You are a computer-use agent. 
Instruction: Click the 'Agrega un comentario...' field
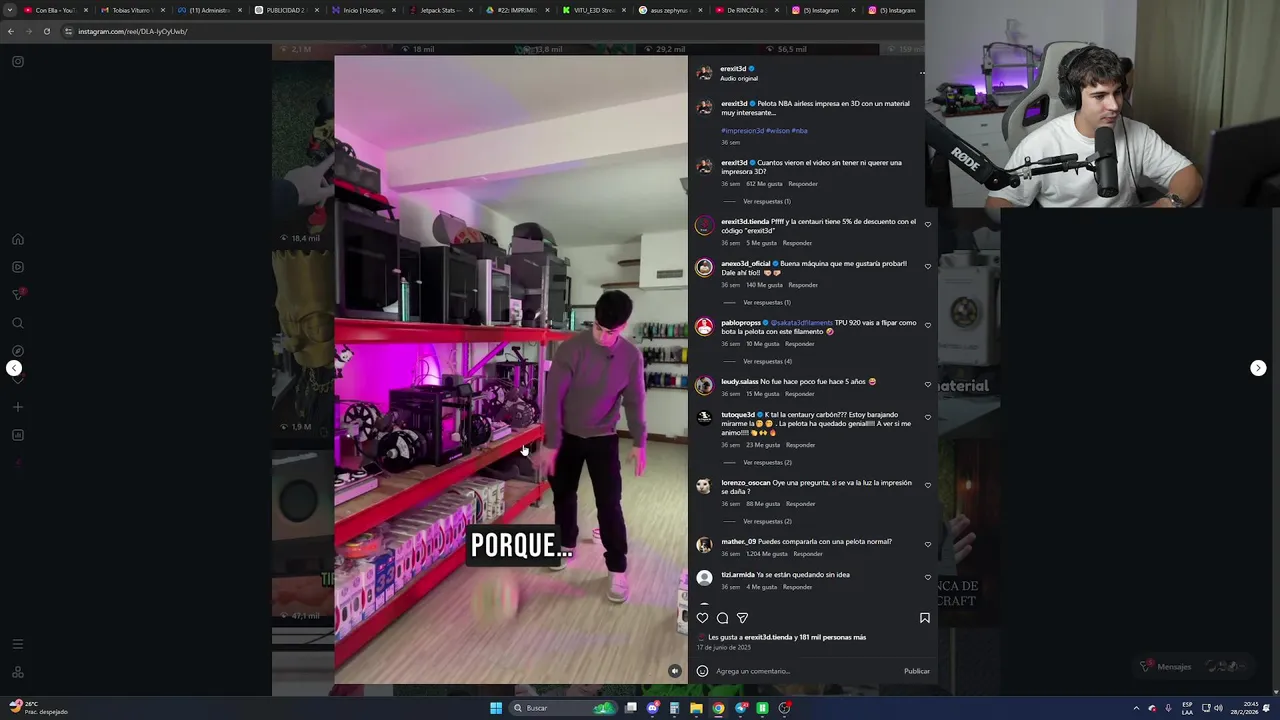(x=806, y=671)
